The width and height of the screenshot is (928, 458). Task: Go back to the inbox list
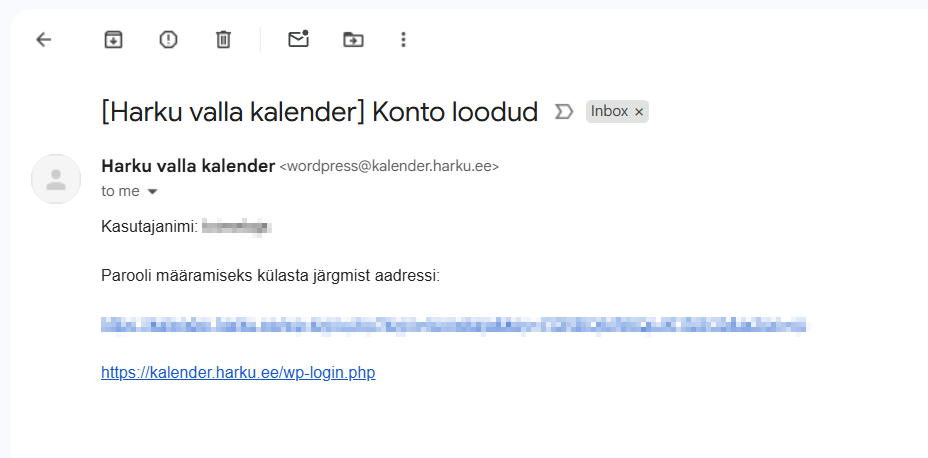click(43, 40)
